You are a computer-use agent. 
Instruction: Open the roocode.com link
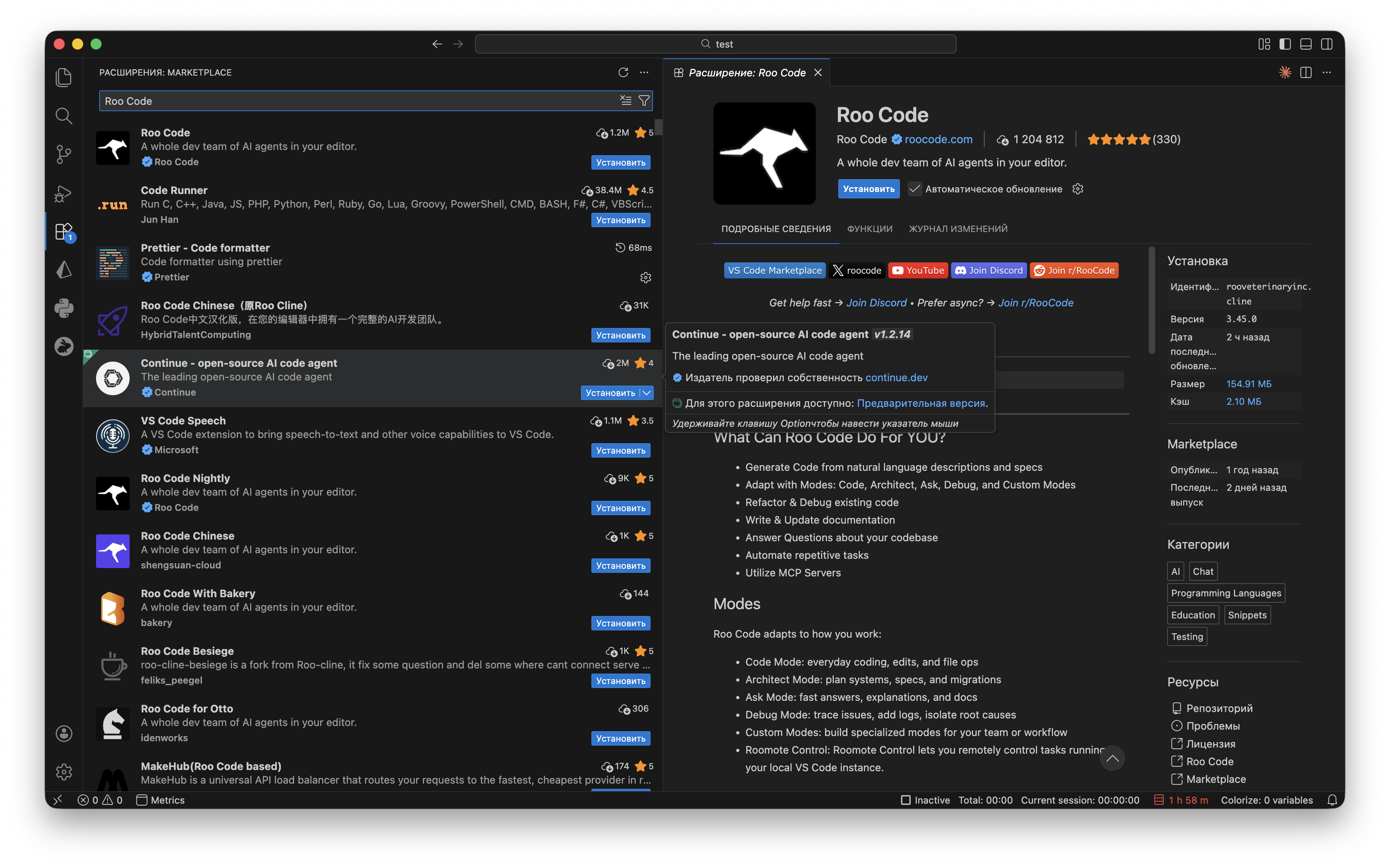(938, 139)
